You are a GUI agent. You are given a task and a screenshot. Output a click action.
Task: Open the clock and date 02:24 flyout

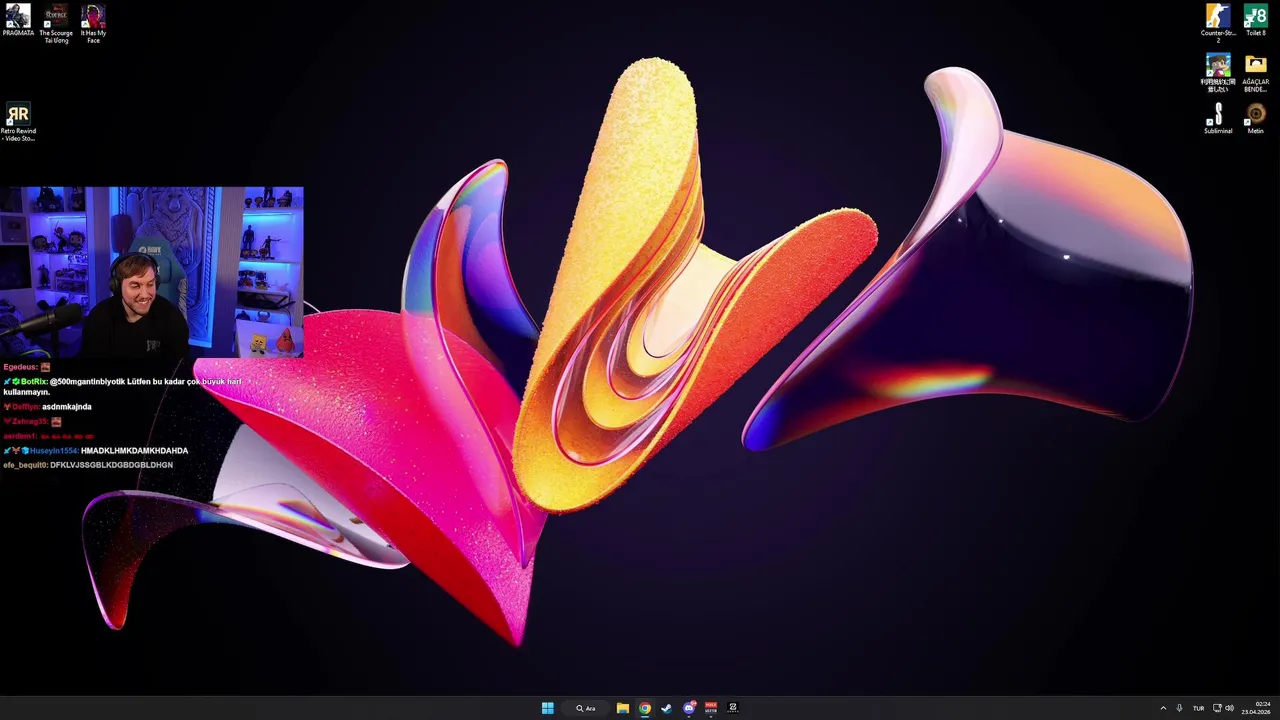point(1256,708)
